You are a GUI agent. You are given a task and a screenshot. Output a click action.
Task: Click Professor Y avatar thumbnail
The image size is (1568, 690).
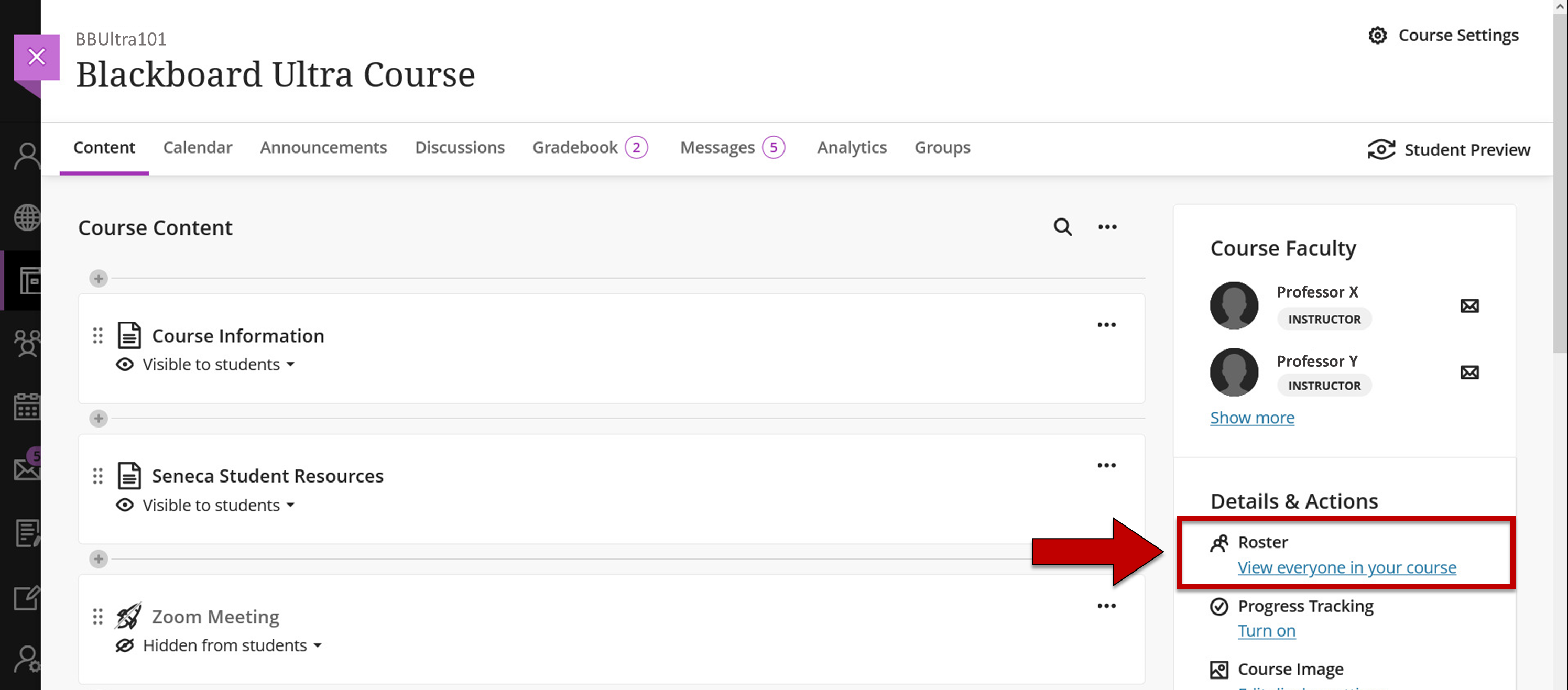(x=1234, y=373)
